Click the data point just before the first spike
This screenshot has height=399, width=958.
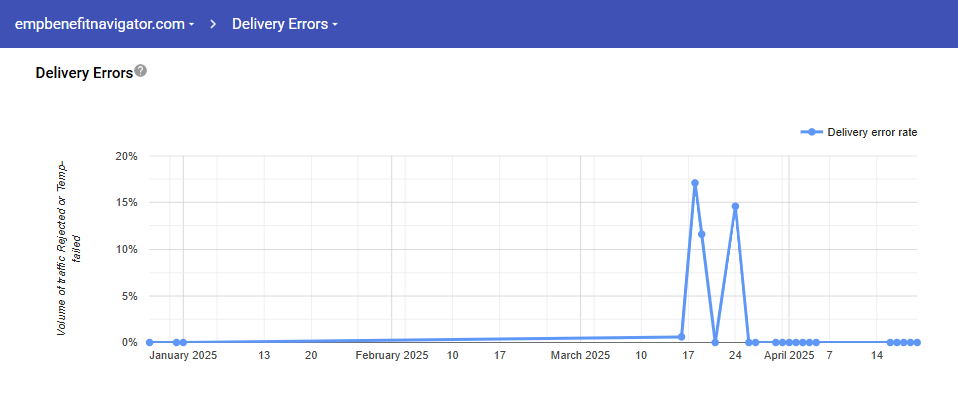click(x=681, y=337)
